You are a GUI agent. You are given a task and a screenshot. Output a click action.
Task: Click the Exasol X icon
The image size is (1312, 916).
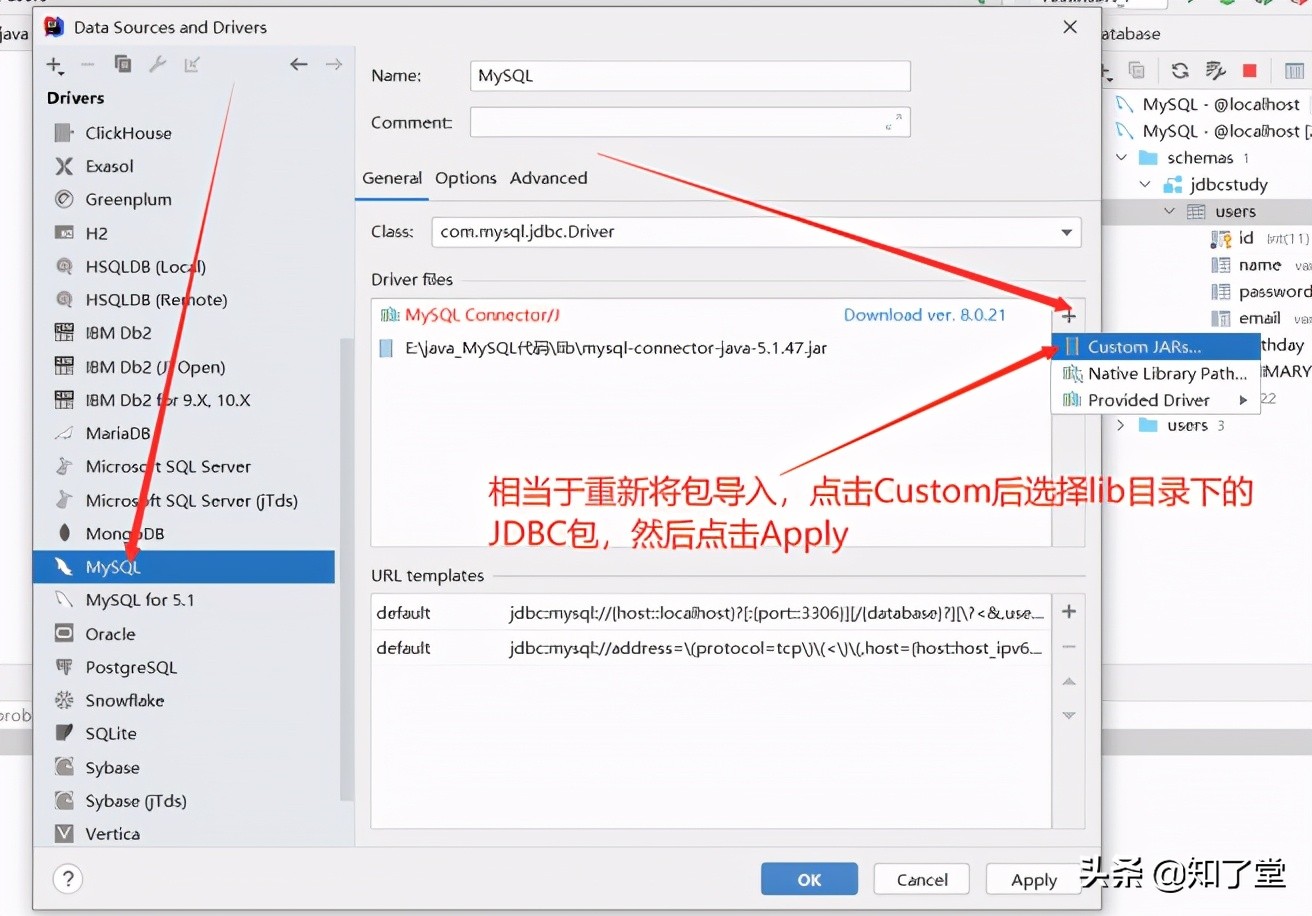[x=64, y=166]
